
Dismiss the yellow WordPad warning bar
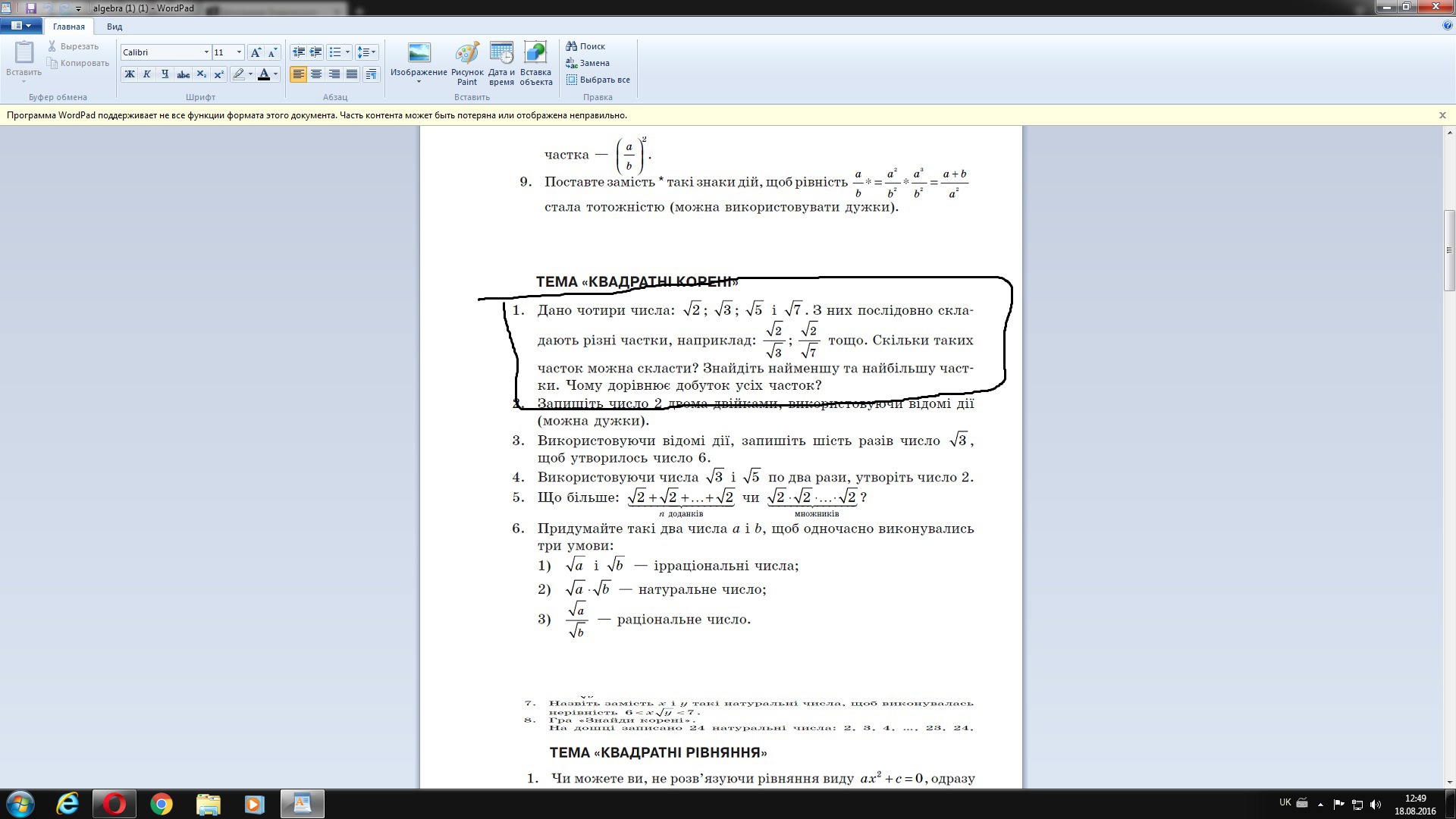coord(1442,115)
